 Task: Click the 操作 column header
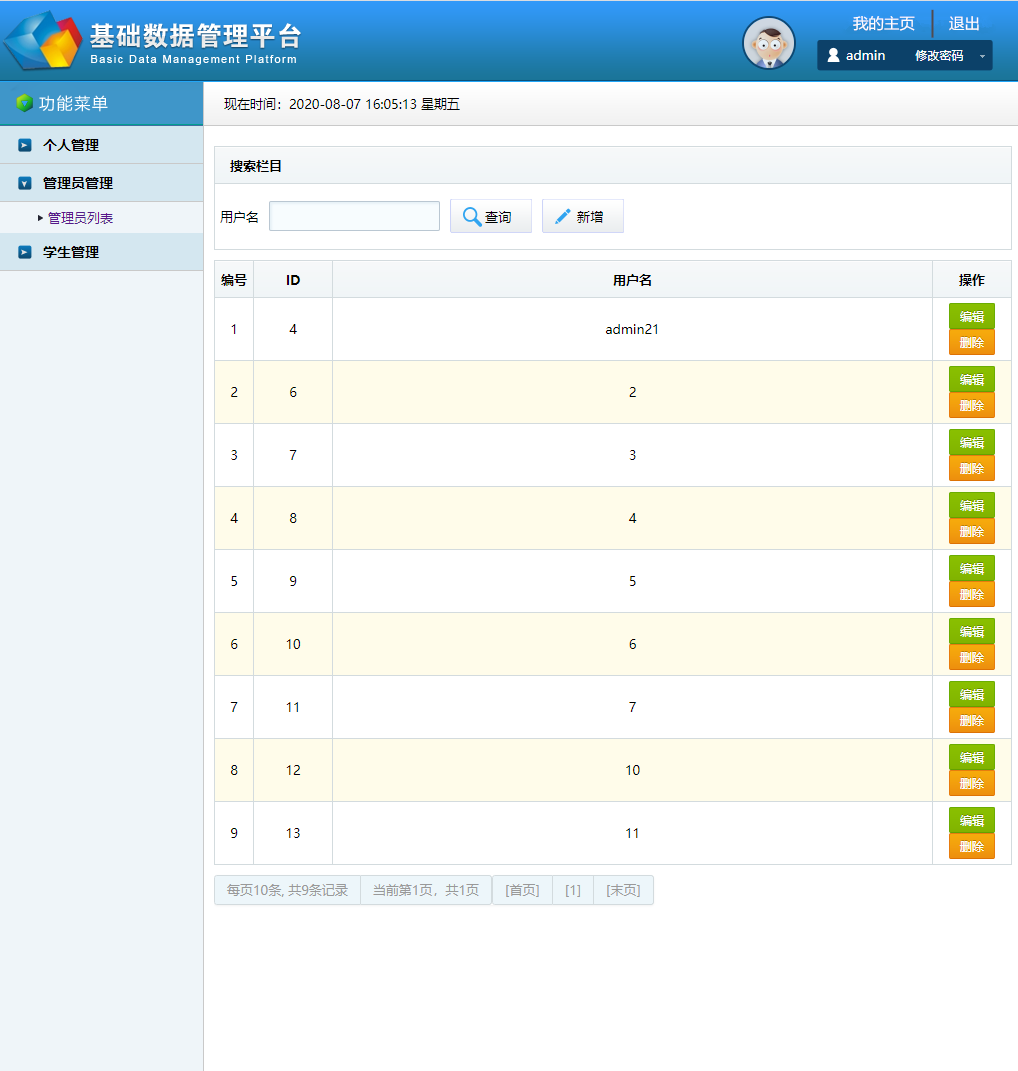tap(972, 280)
